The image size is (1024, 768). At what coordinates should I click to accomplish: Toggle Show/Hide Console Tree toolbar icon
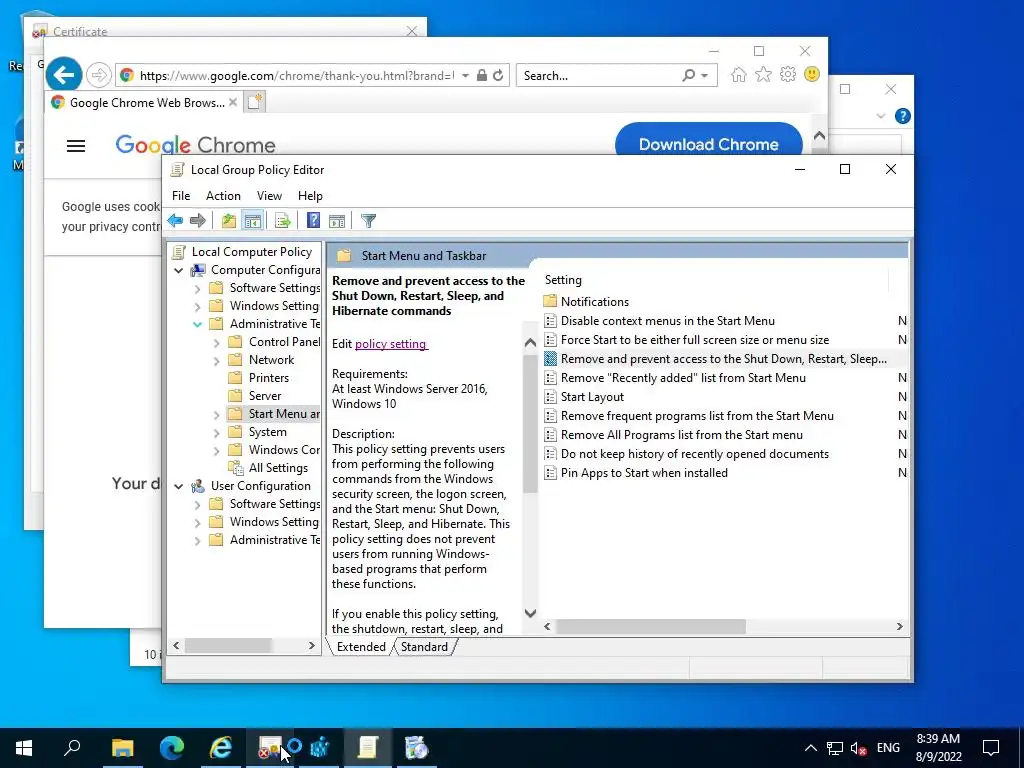(x=253, y=221)
